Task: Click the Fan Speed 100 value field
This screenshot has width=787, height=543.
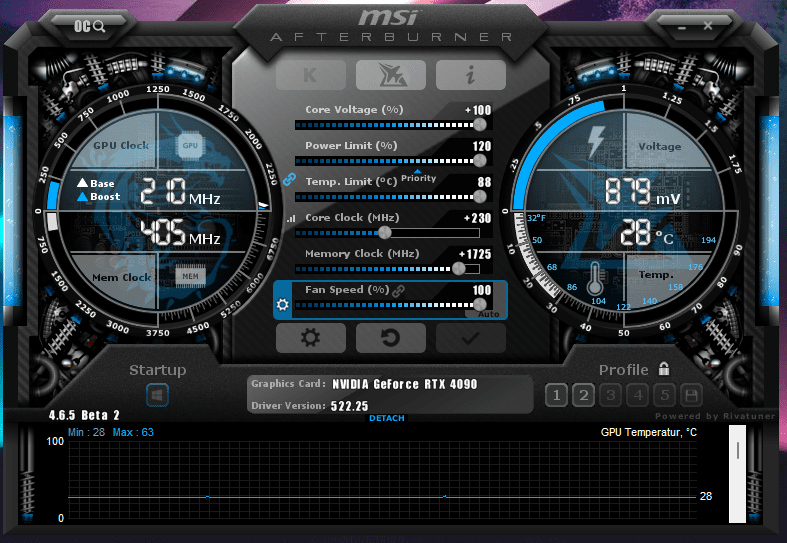Action: point(481,290)
